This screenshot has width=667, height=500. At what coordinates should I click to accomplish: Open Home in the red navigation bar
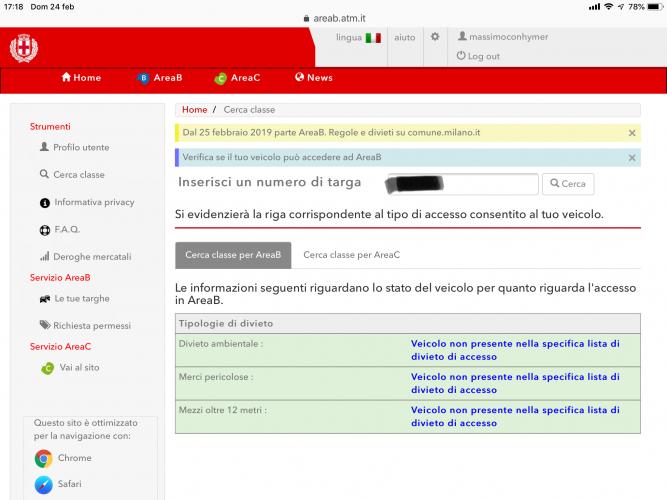[81, 78]
